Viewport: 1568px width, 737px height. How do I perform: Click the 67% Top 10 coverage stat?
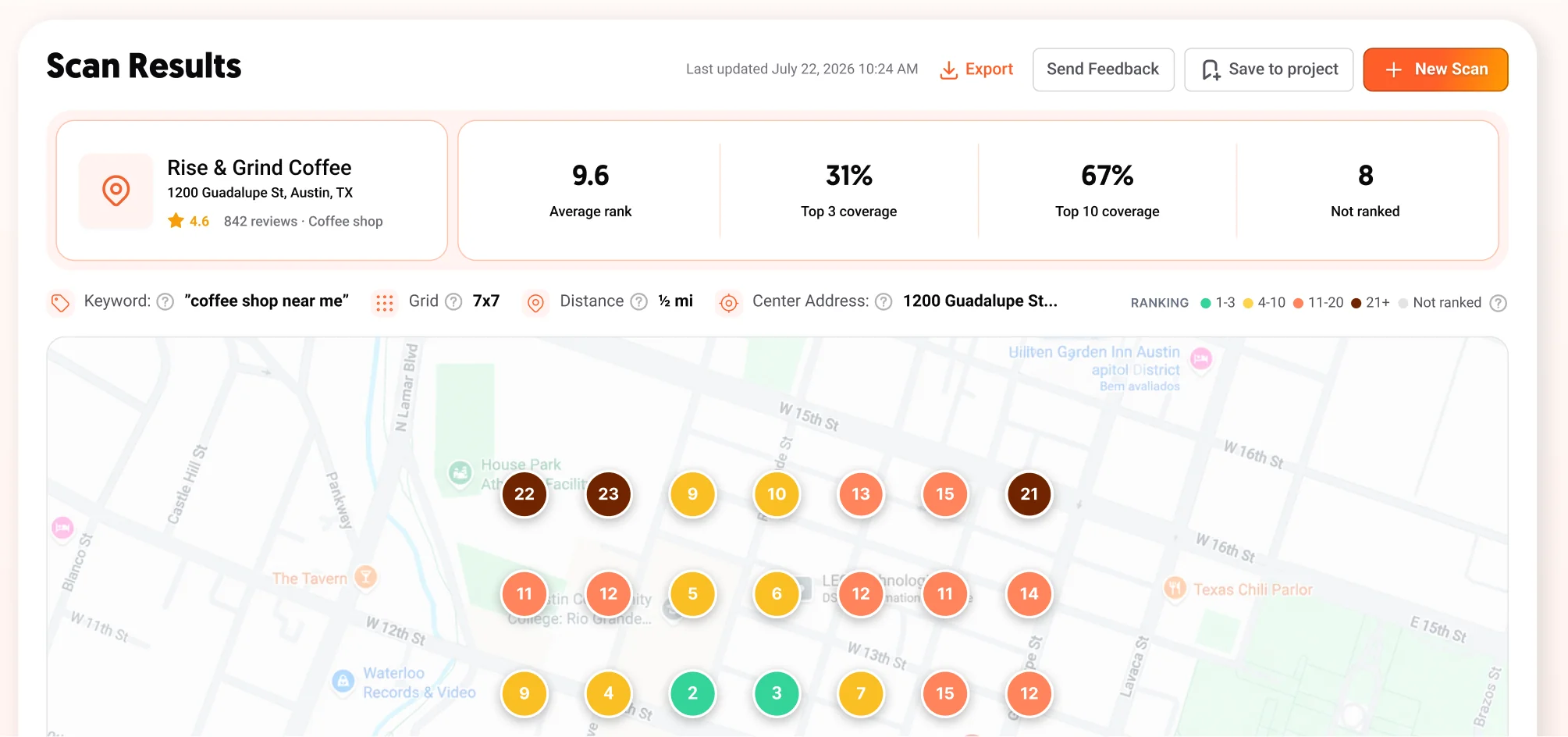pyautogui.click(x=1108, y=190)
